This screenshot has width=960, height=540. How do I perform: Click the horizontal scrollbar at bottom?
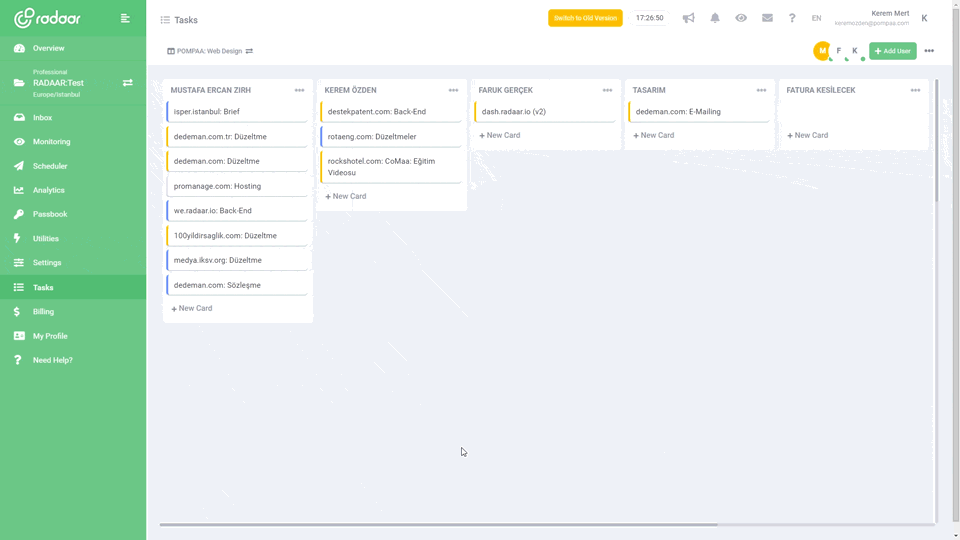tap(438, 524)
